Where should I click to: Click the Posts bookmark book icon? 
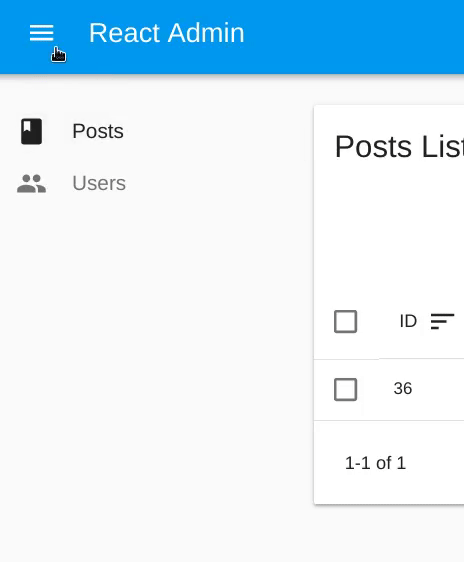[x=32, y=131]
